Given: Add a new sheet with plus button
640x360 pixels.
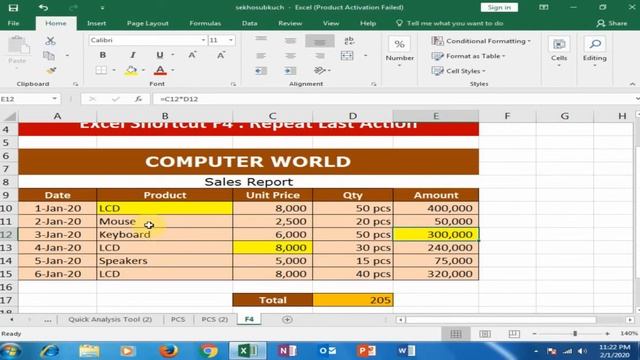Looking at the screenshot, I should pyautogui.click(x=287, y=320).
